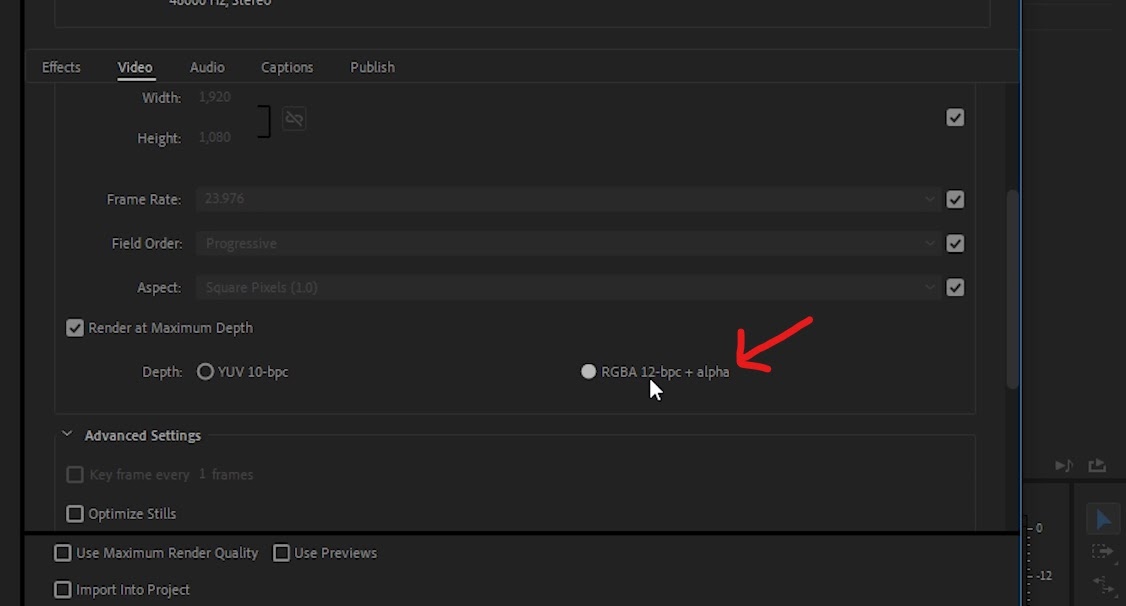This screenshot has height=606, width=1126.
Task: Toggle Render at Maximum Depth checkbox
Action: tap(75, 328)
